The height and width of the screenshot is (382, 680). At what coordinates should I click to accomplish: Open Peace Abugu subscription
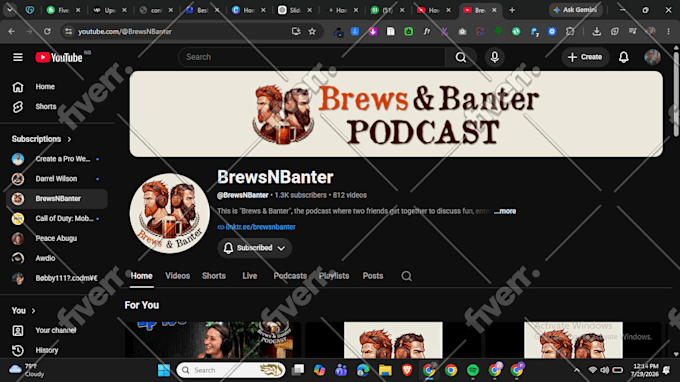[56, 238]
